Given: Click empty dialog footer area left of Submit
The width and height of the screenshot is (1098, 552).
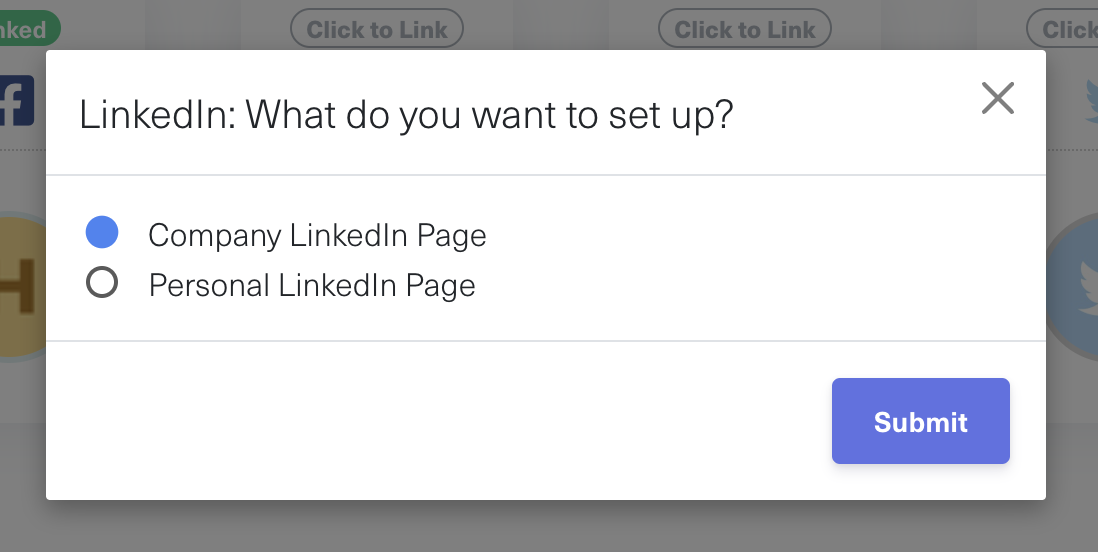Looking at the screenshot, I should pyautogui.click(x=430, y=421).
